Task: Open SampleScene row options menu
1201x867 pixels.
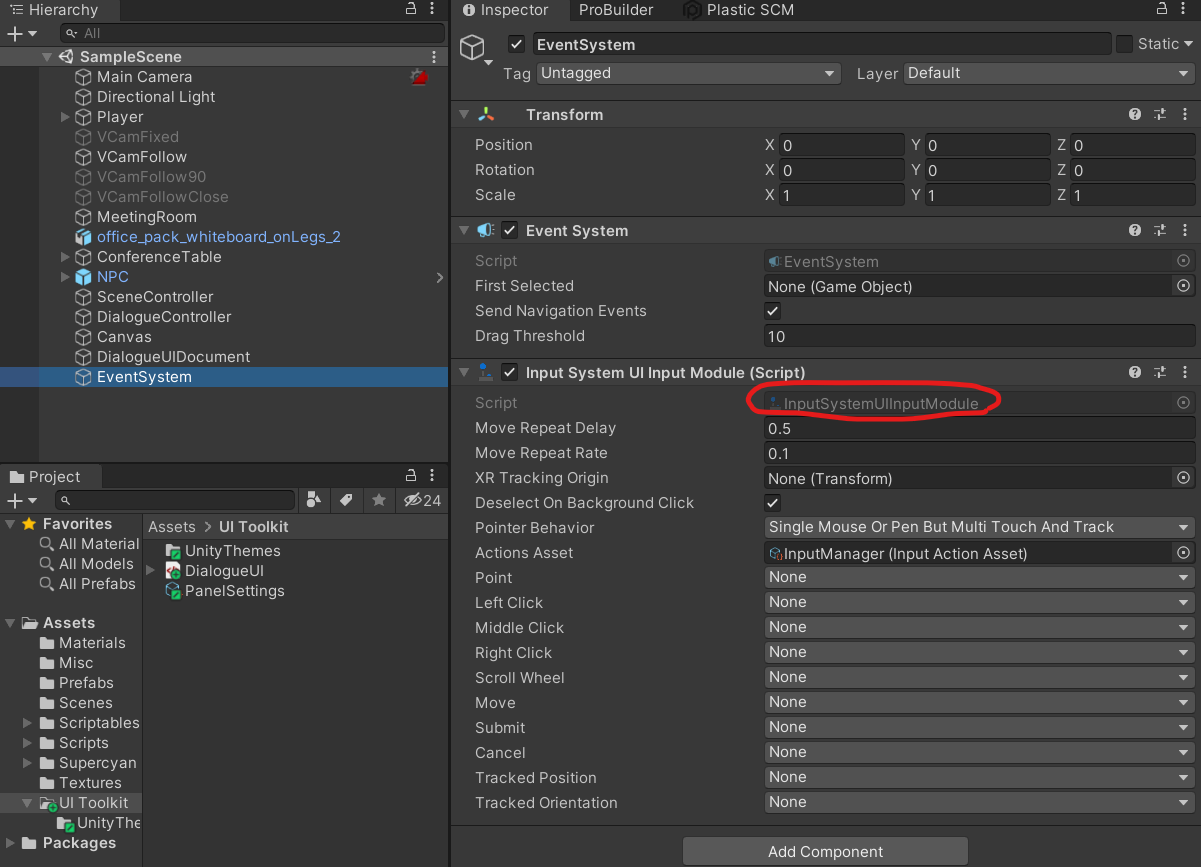Action: click(x=434, y=57)
